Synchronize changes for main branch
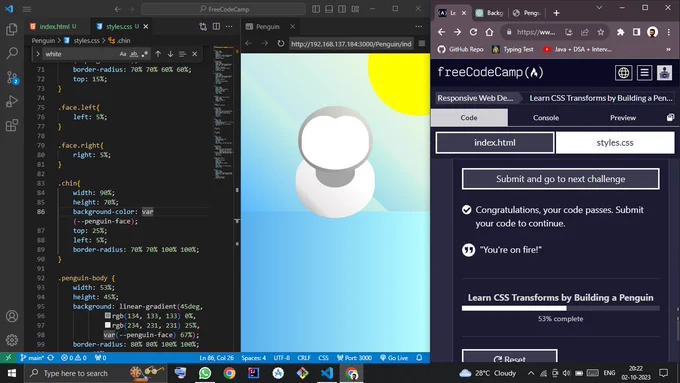The height and width of the screenshot is (383, 680). pyautogui.click(x=51, y=358)
